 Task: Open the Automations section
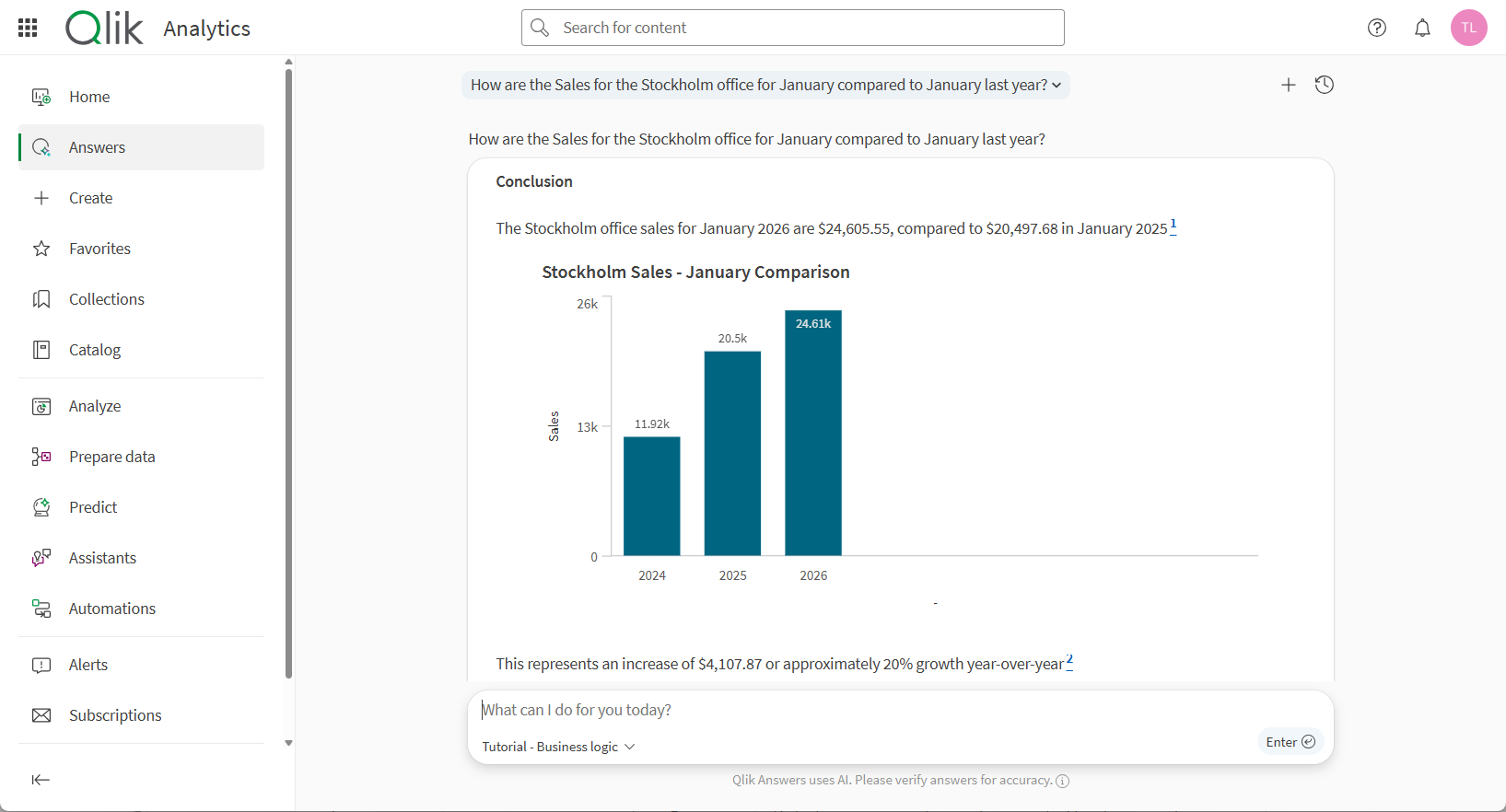click(x=111, y=609)
